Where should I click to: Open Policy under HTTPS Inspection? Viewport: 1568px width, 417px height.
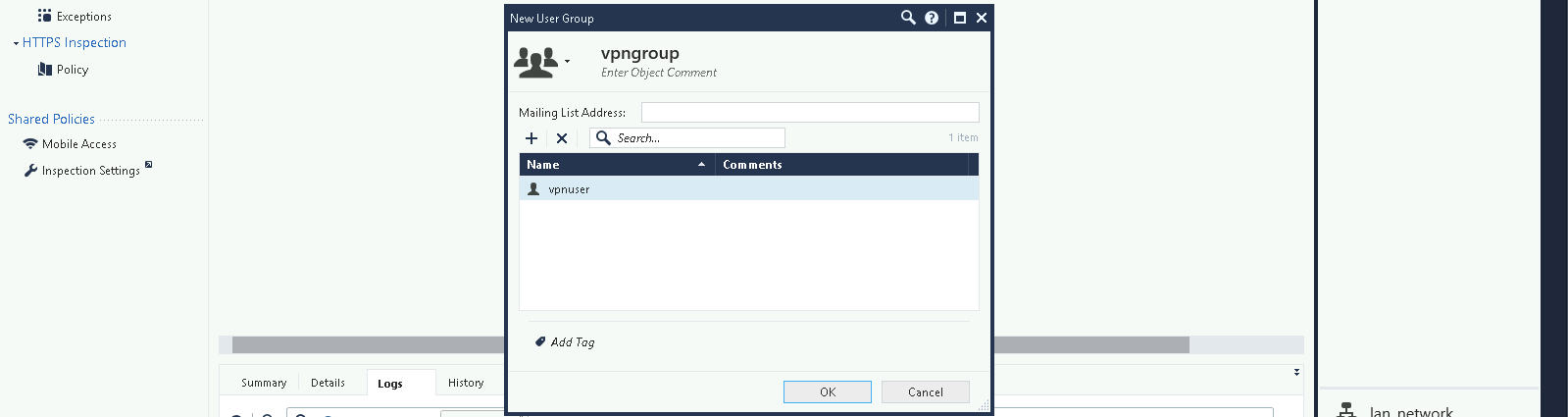[x=72, y=70]
